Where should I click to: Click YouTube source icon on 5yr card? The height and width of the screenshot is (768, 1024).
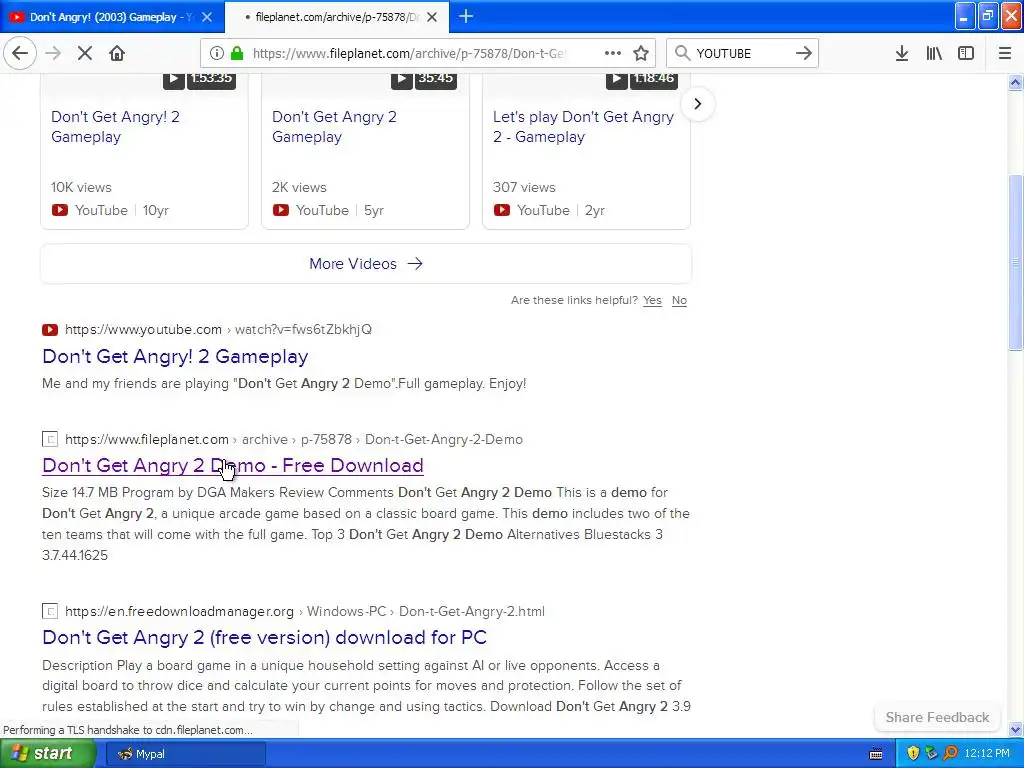click(281, 210)
